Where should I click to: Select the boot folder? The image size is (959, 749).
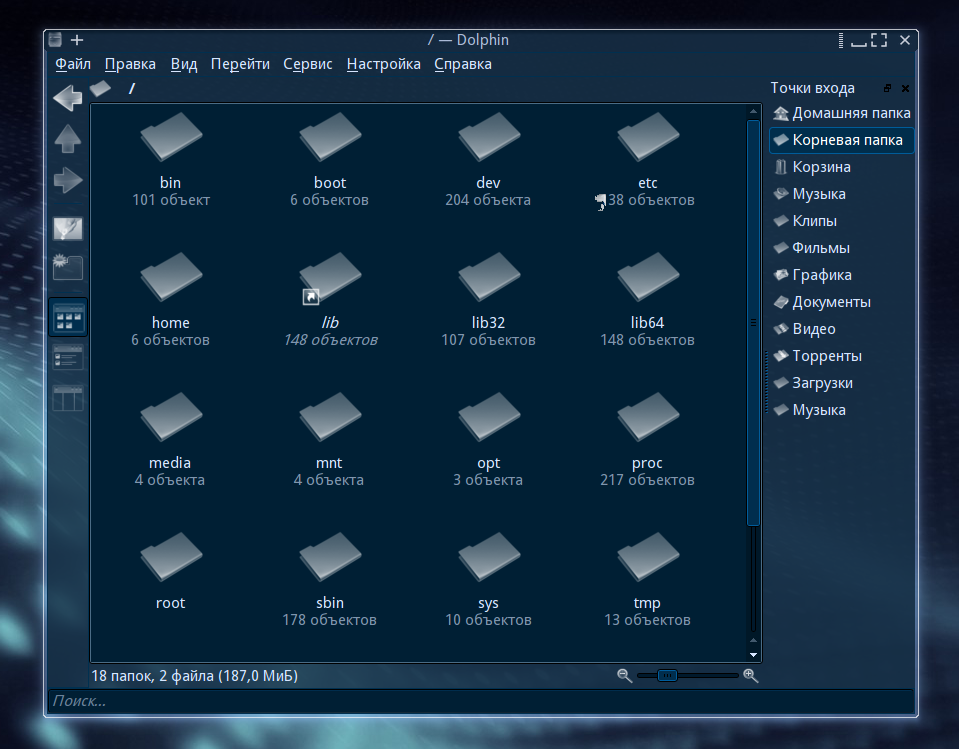point(330,160)
